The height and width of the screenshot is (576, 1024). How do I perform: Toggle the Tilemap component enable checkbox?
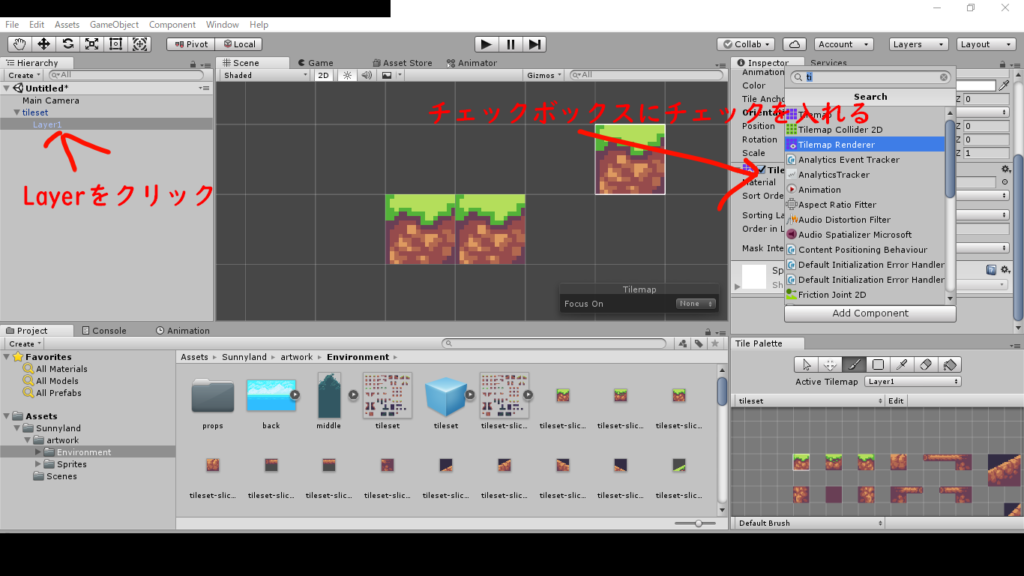click(x=761, y=170)
